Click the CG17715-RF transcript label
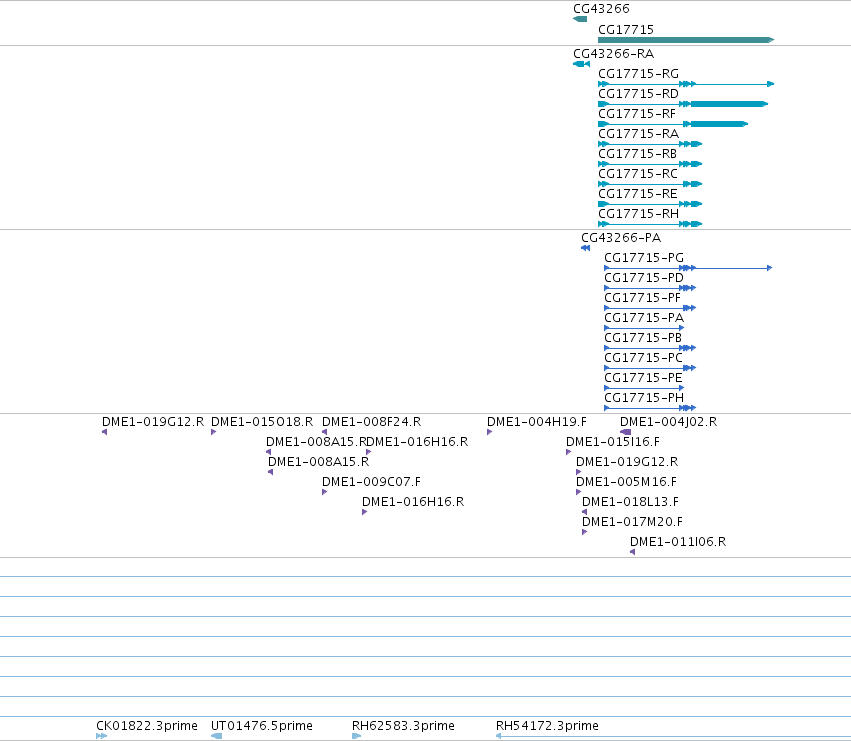 (x=637, y=114)
